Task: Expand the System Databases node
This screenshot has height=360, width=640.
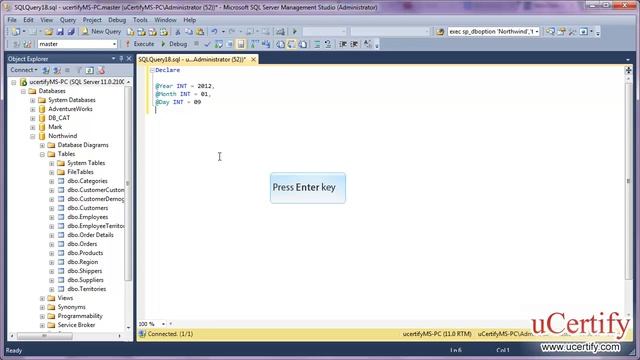Action: click(x=33, y=100)
